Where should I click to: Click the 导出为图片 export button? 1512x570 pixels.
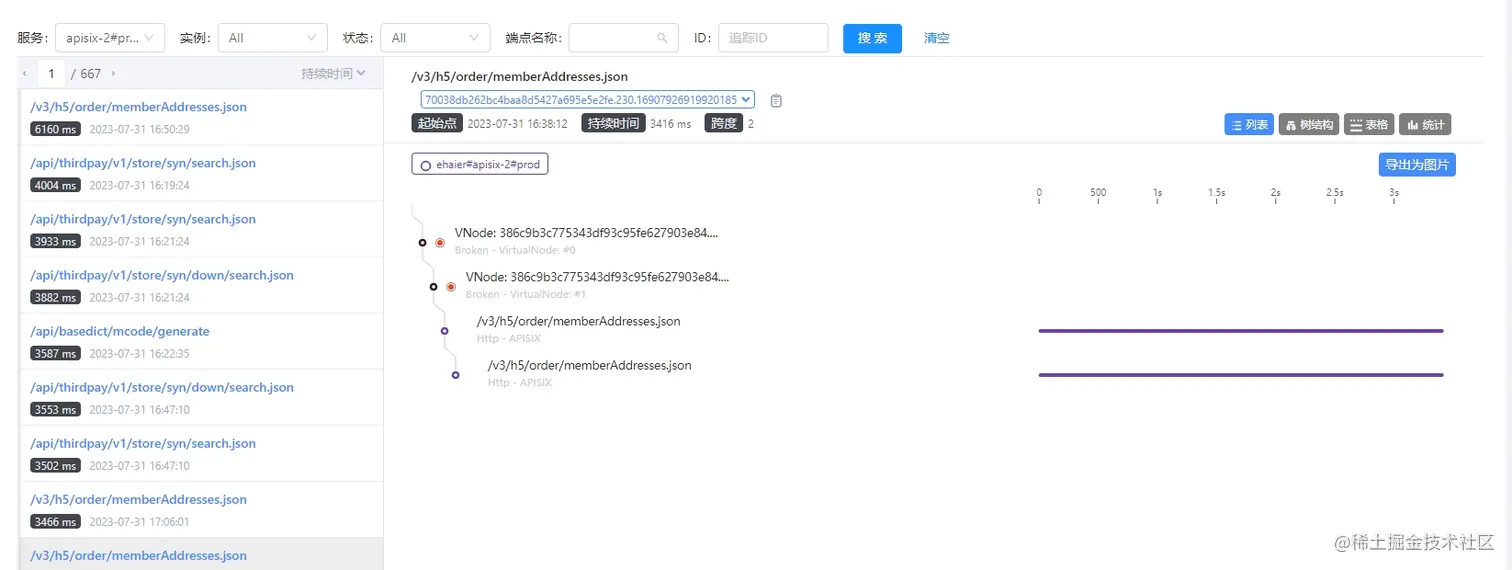[1416, 165]
